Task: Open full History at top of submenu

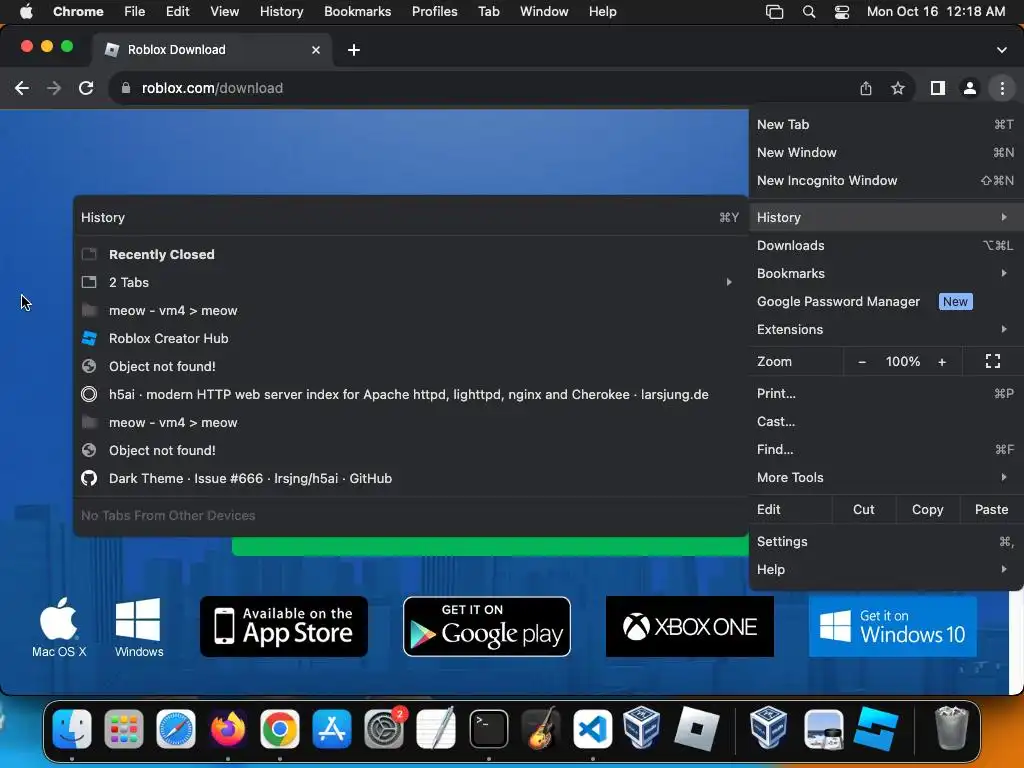Action: click(410, 217)
